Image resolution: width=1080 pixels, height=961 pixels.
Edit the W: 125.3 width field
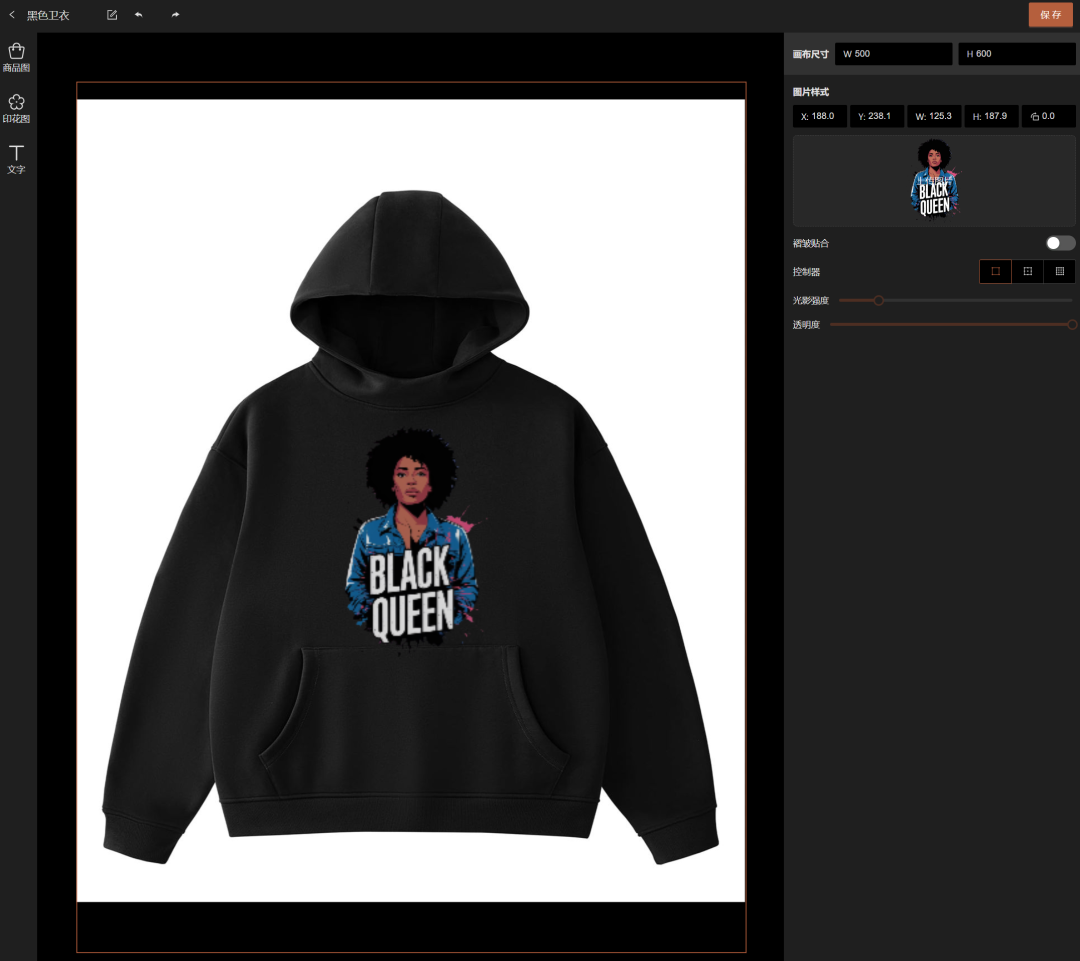(x=934, y=116)
